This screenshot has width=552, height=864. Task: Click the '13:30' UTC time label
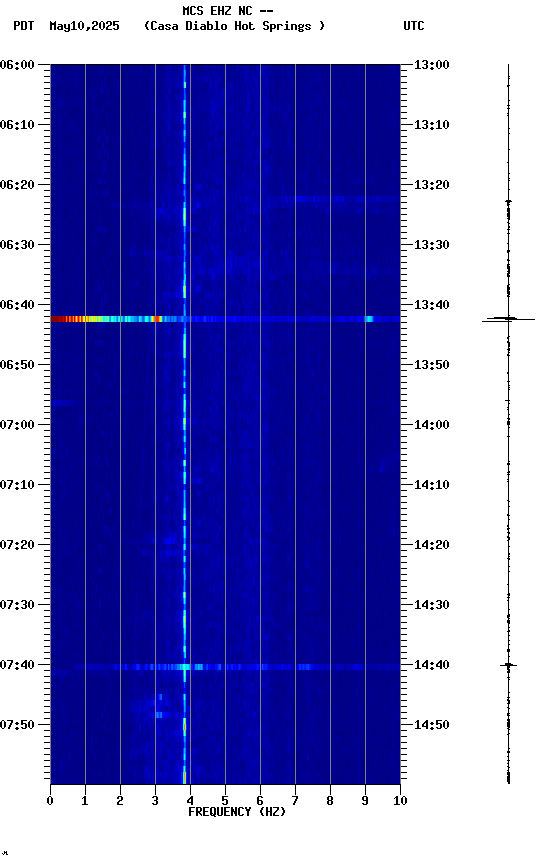[x=432, y=245]
